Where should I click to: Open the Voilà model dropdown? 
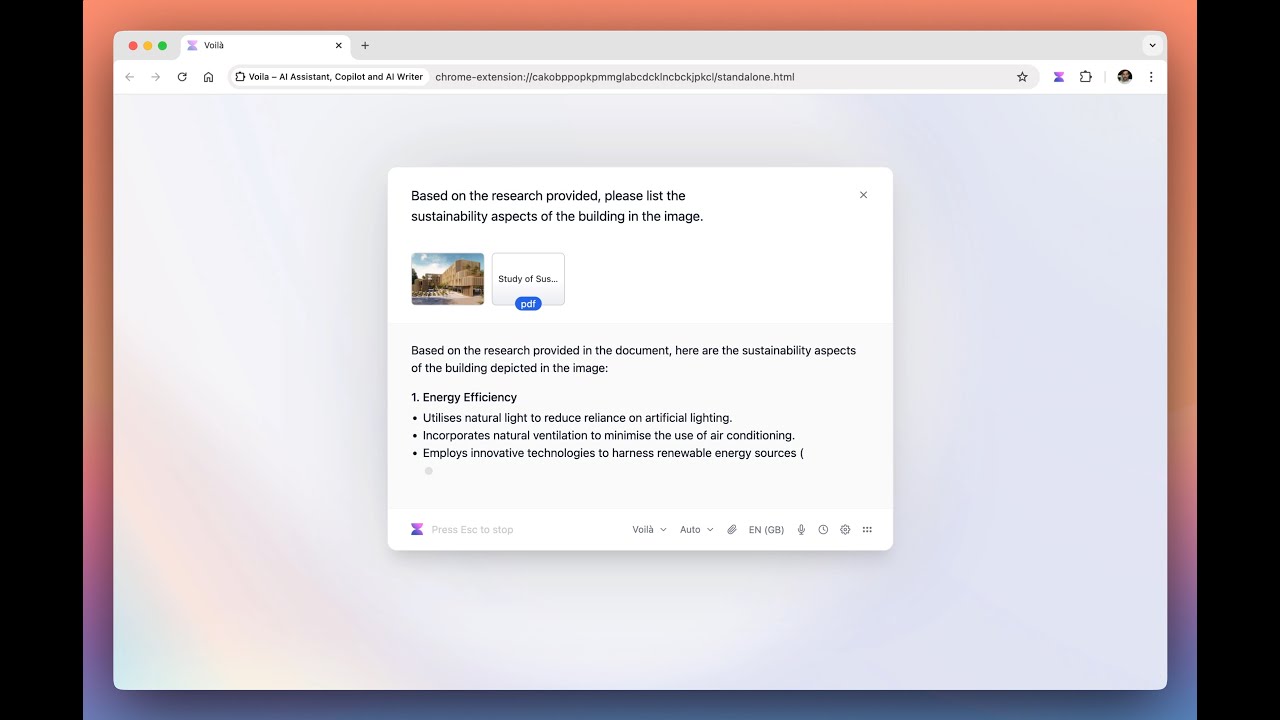[x=648, y=529]
